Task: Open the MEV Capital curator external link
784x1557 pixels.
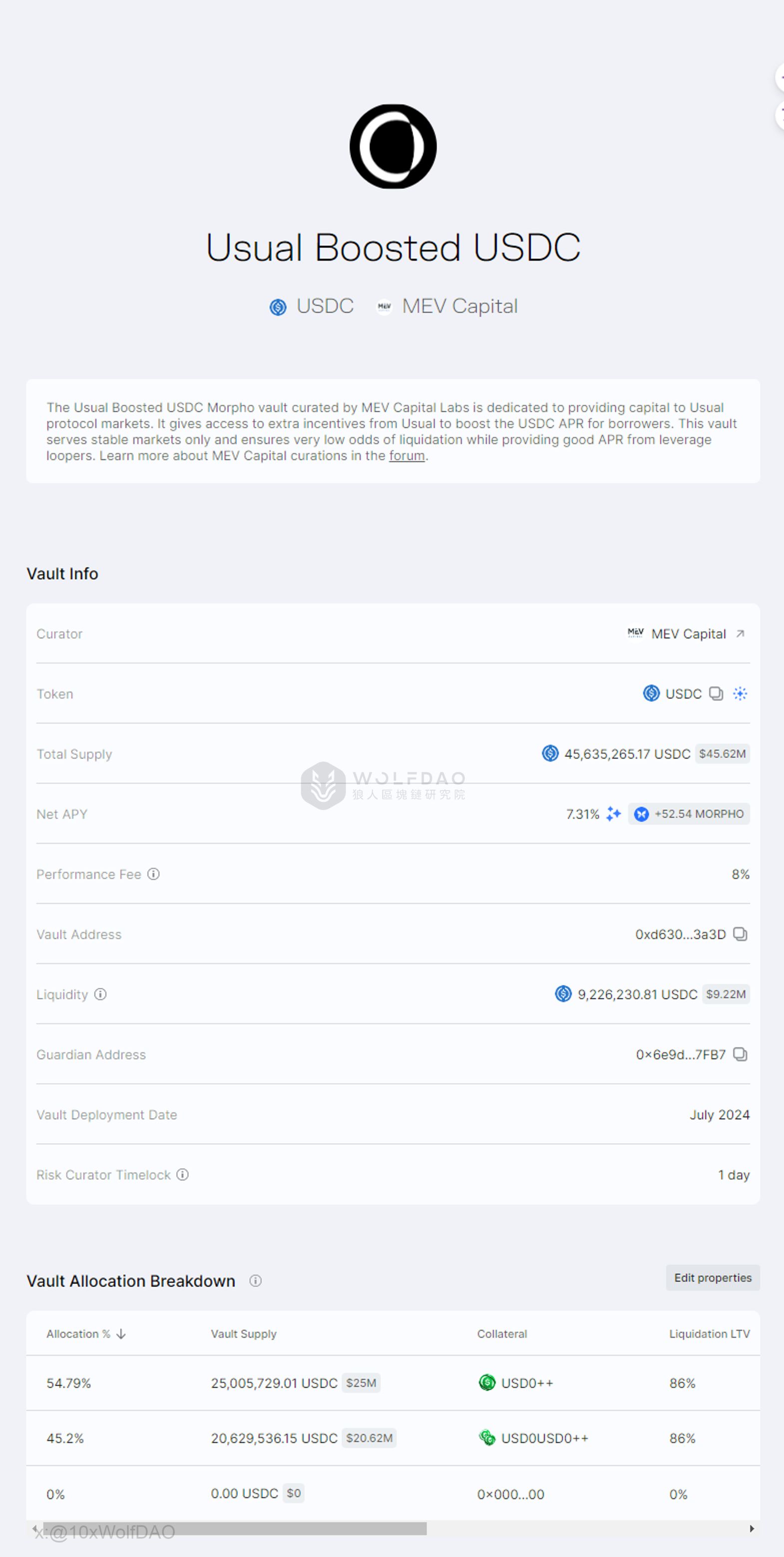Action: coord(741,634)
